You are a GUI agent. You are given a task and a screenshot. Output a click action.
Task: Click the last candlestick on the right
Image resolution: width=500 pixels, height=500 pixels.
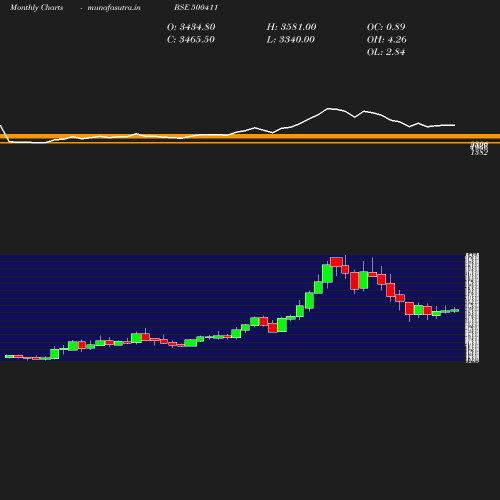point(455,310)
